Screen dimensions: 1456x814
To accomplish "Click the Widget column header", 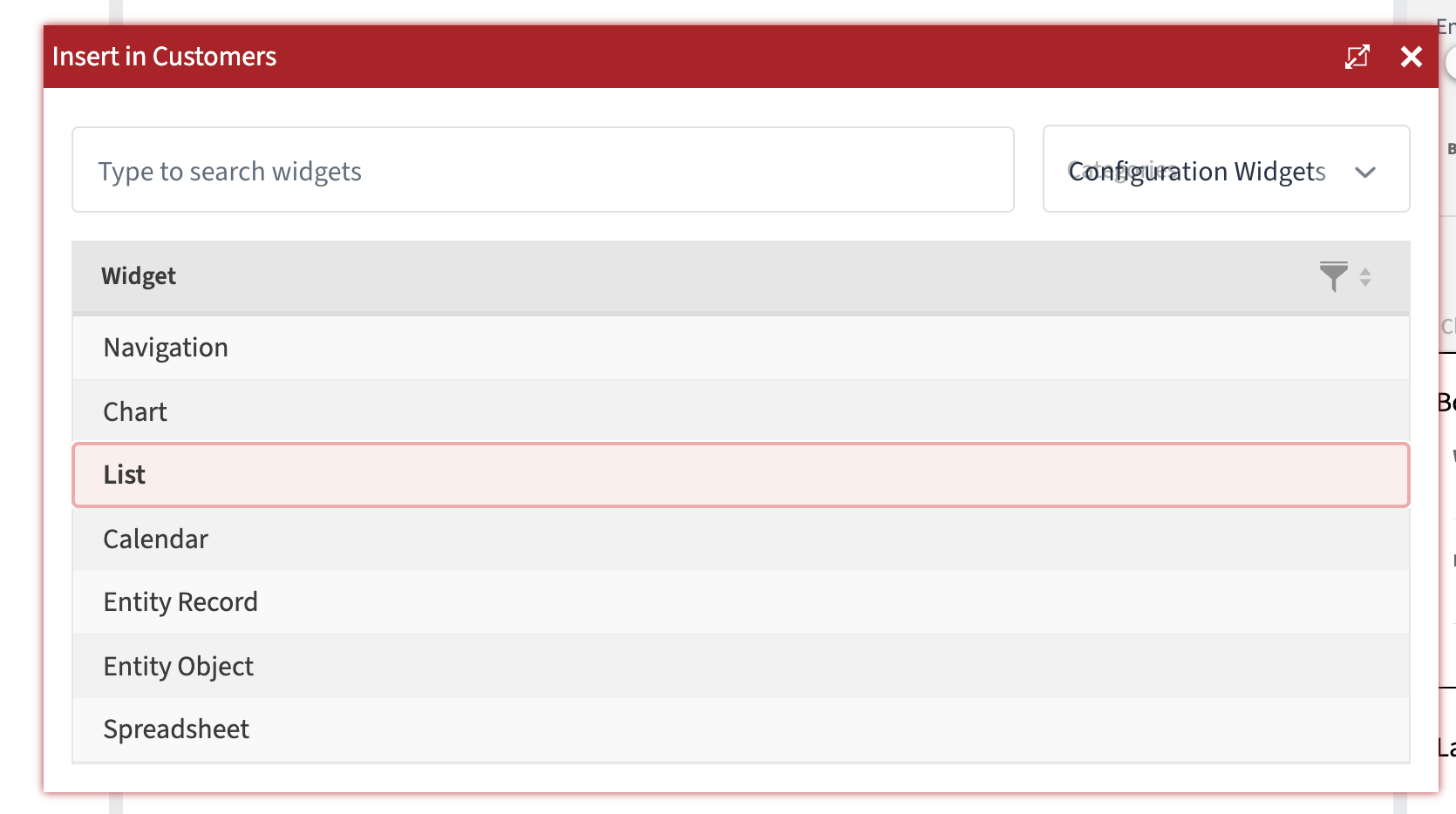I will click(139, 276).
